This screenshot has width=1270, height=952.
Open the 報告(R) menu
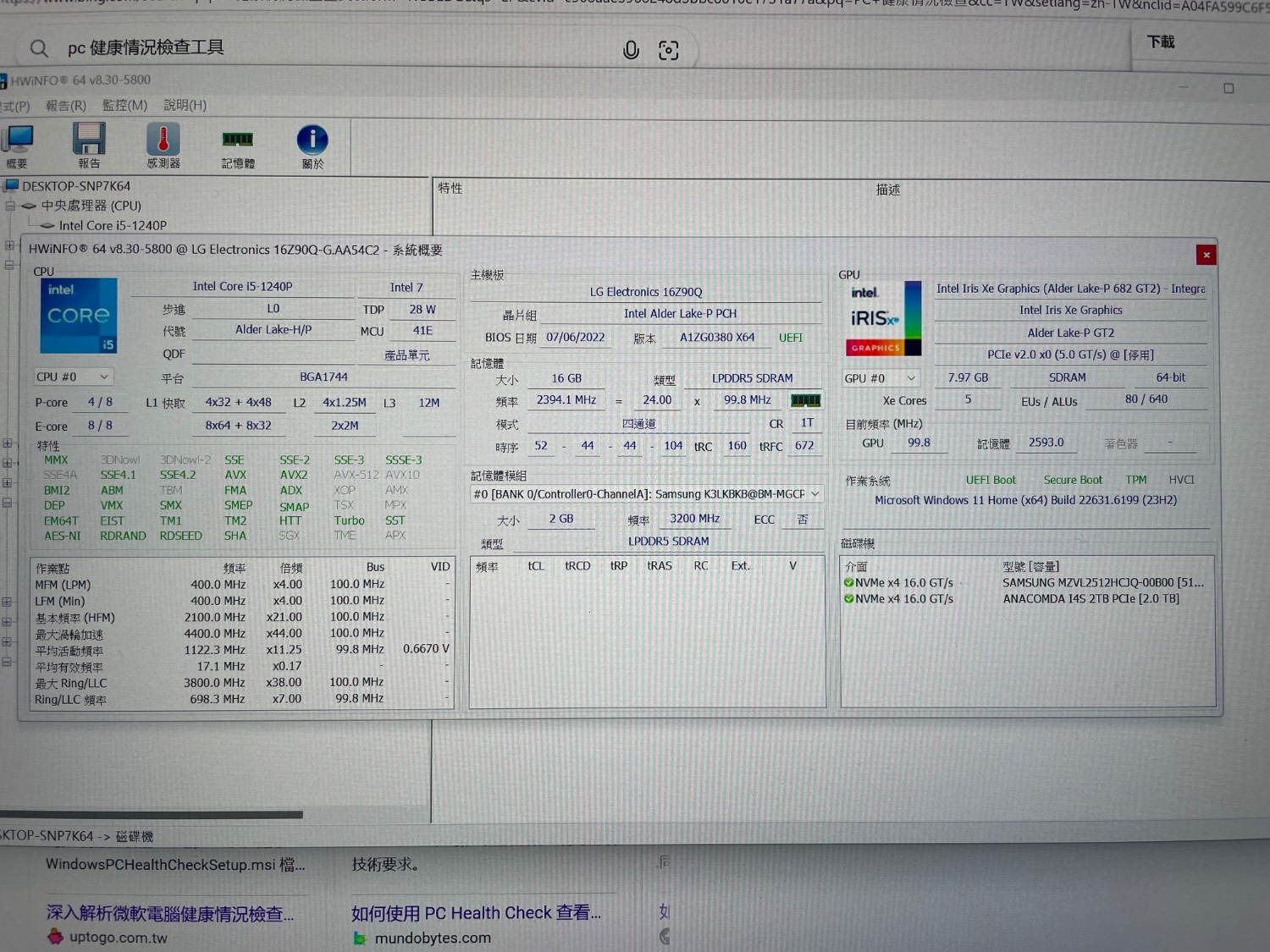pos(65,106)
